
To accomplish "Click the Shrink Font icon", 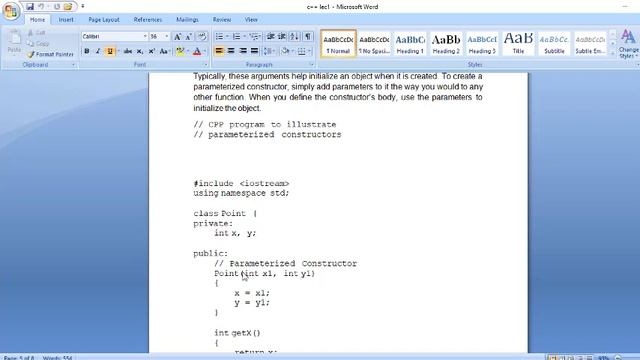I will (189, 37).
